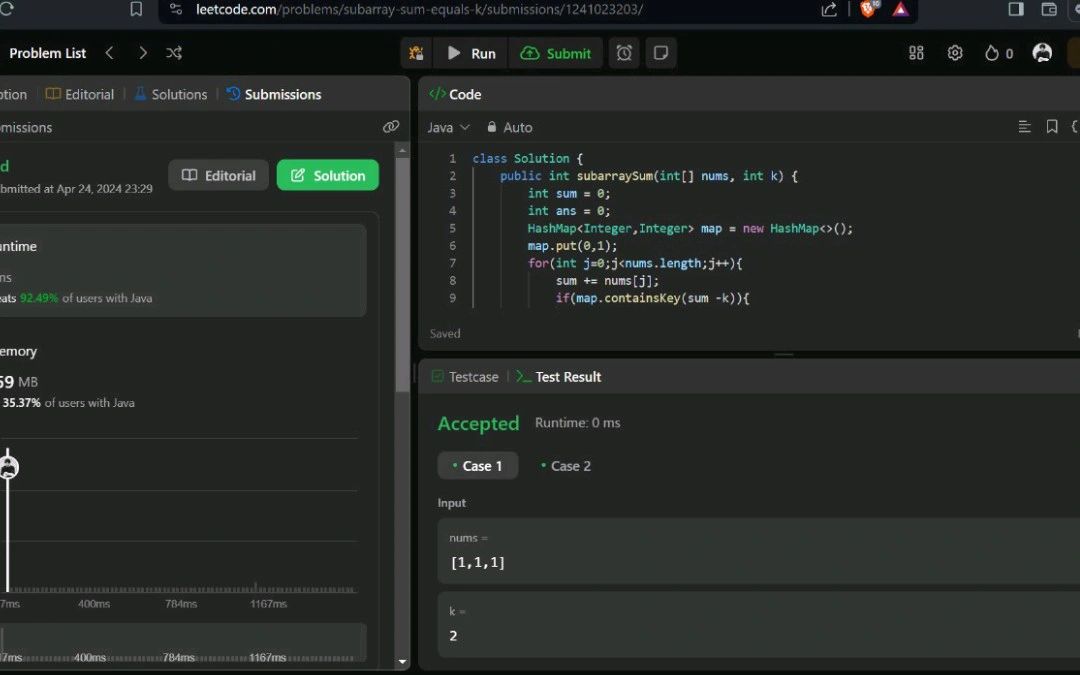
Task: Click the 92.49% runtime percentile text
Action: pos(39,298)
